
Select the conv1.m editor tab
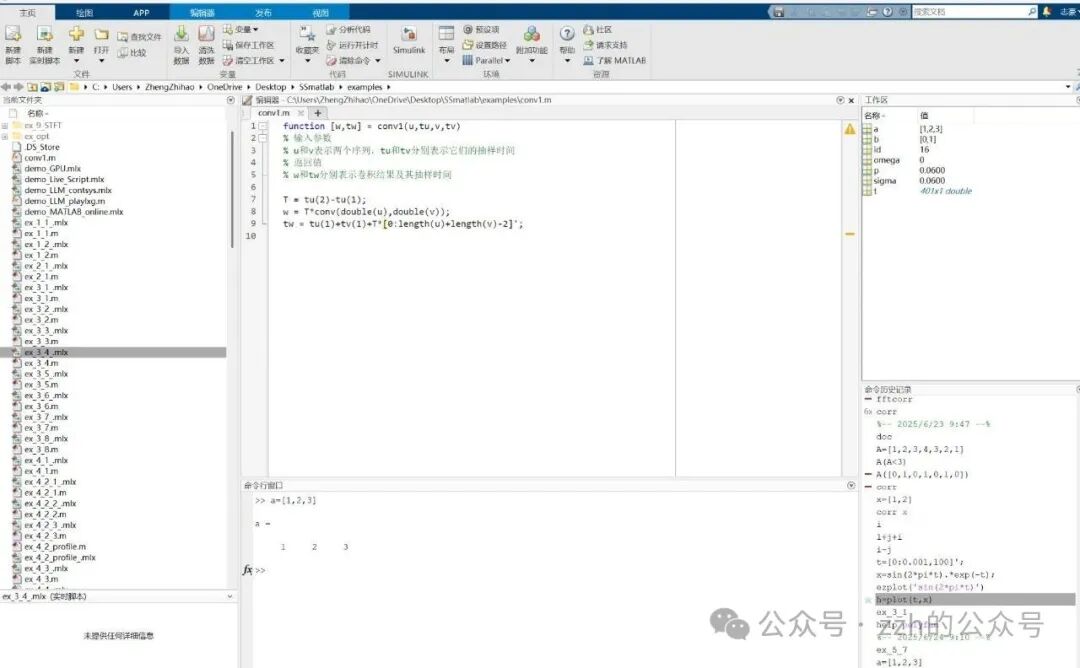tap(273, 112)
